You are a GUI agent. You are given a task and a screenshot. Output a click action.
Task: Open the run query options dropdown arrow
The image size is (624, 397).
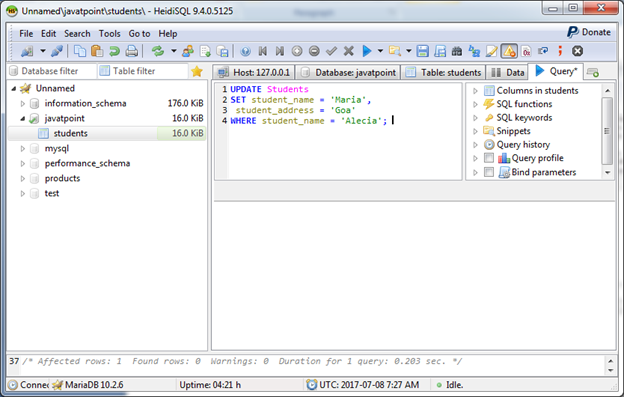[380, 51]
